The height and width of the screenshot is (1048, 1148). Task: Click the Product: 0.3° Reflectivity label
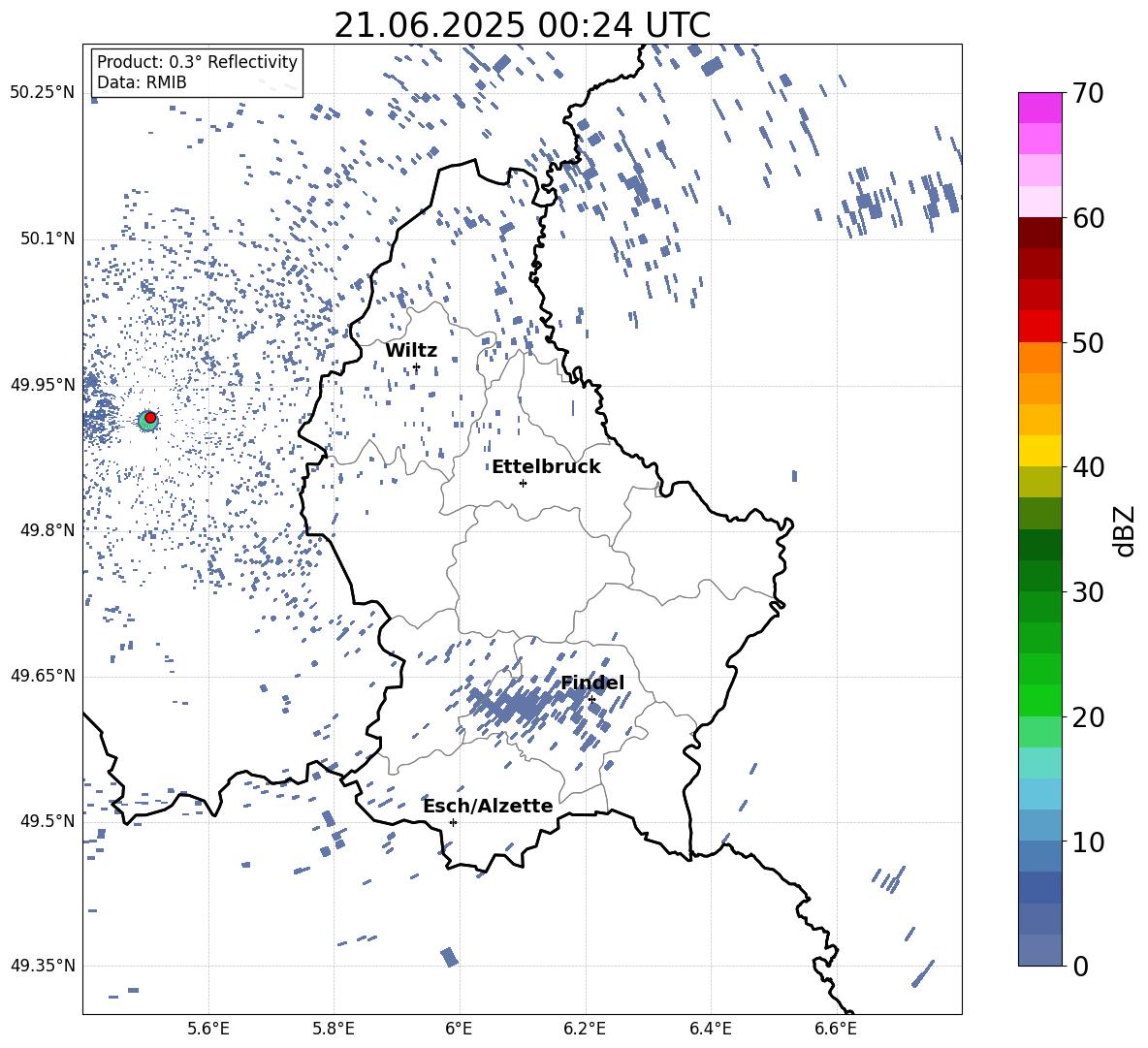pyautogui.click(x=197, y=61)
